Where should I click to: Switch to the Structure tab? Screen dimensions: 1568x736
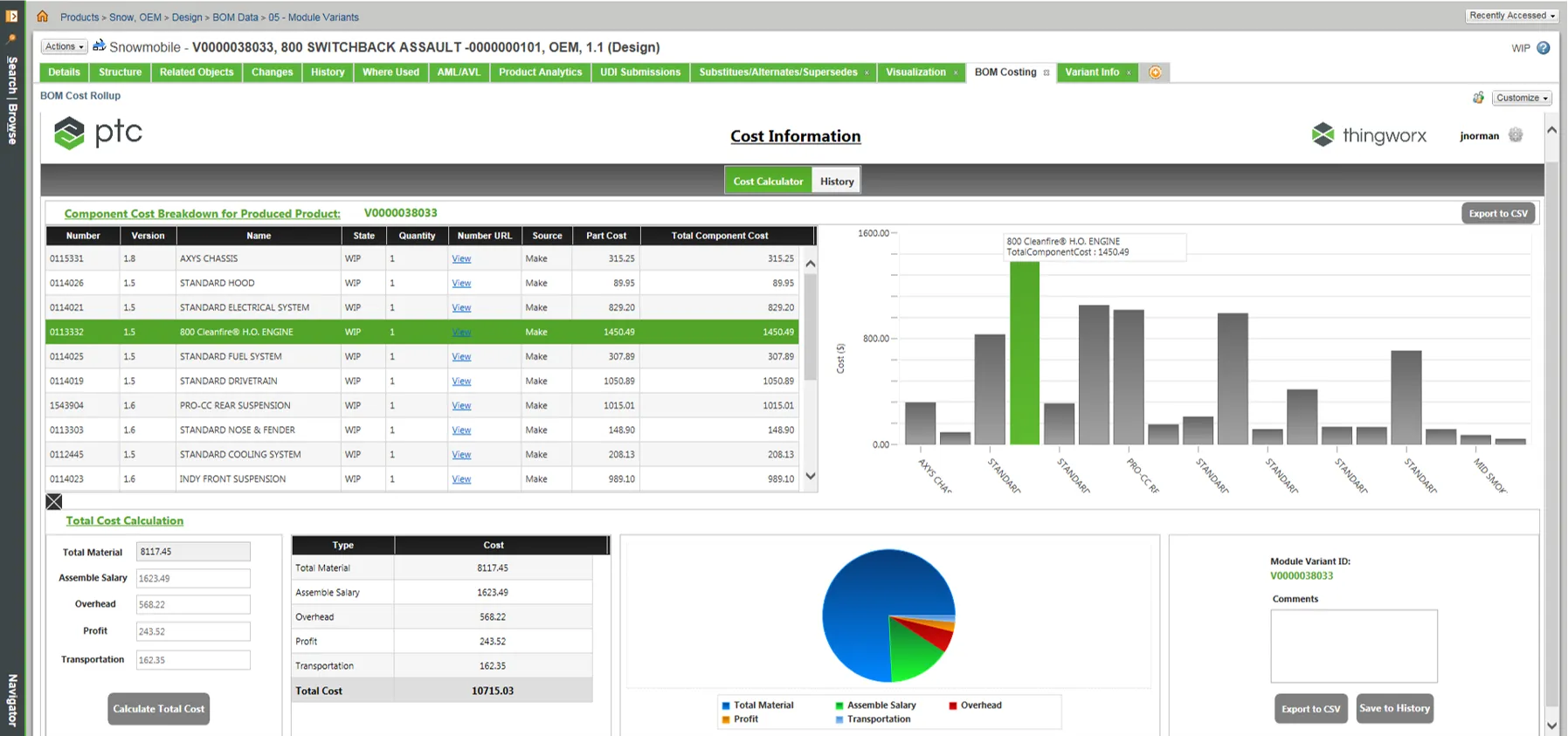pos(120,72)
